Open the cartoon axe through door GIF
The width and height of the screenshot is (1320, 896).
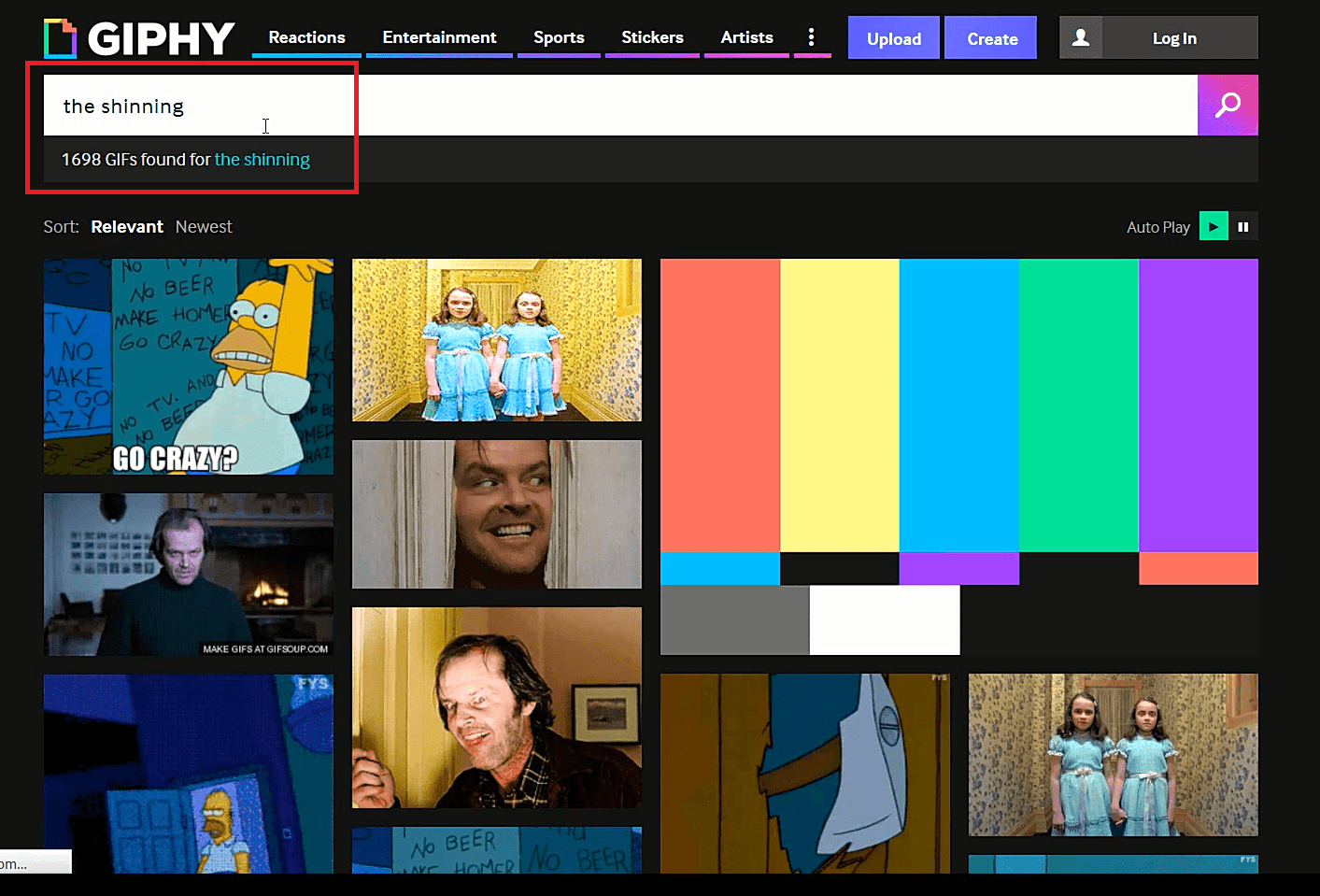(805, 774)
